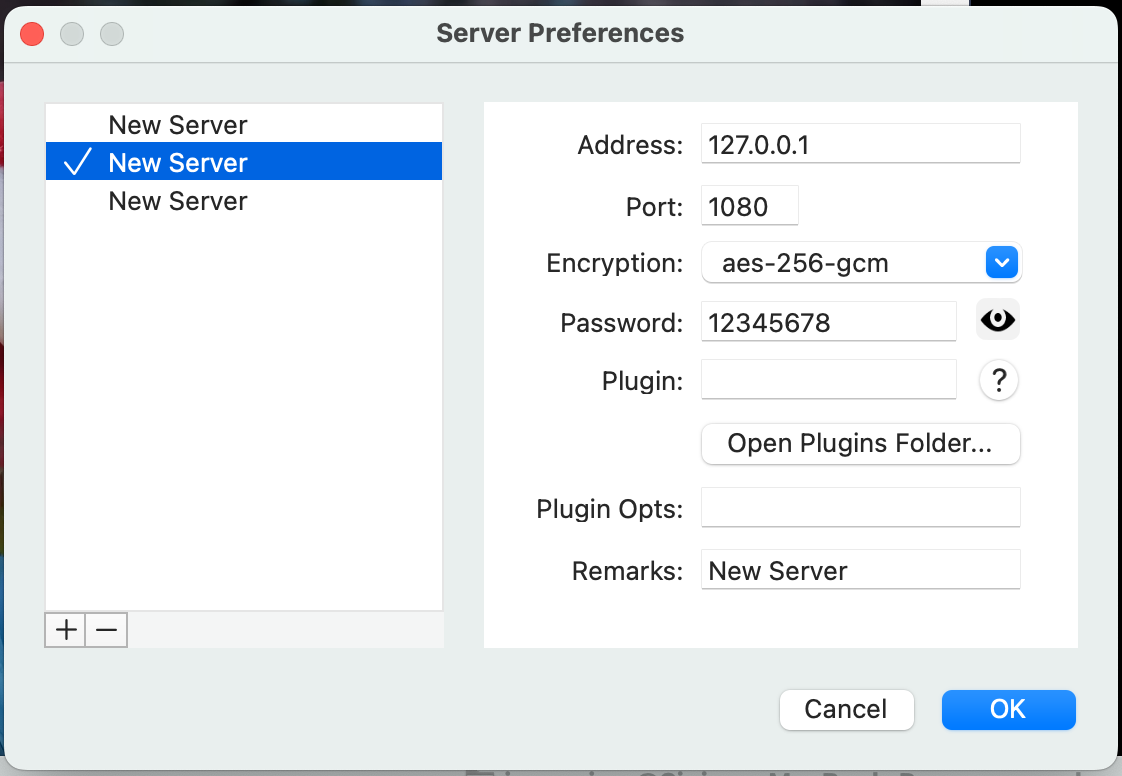Click the Password input field

829,322
